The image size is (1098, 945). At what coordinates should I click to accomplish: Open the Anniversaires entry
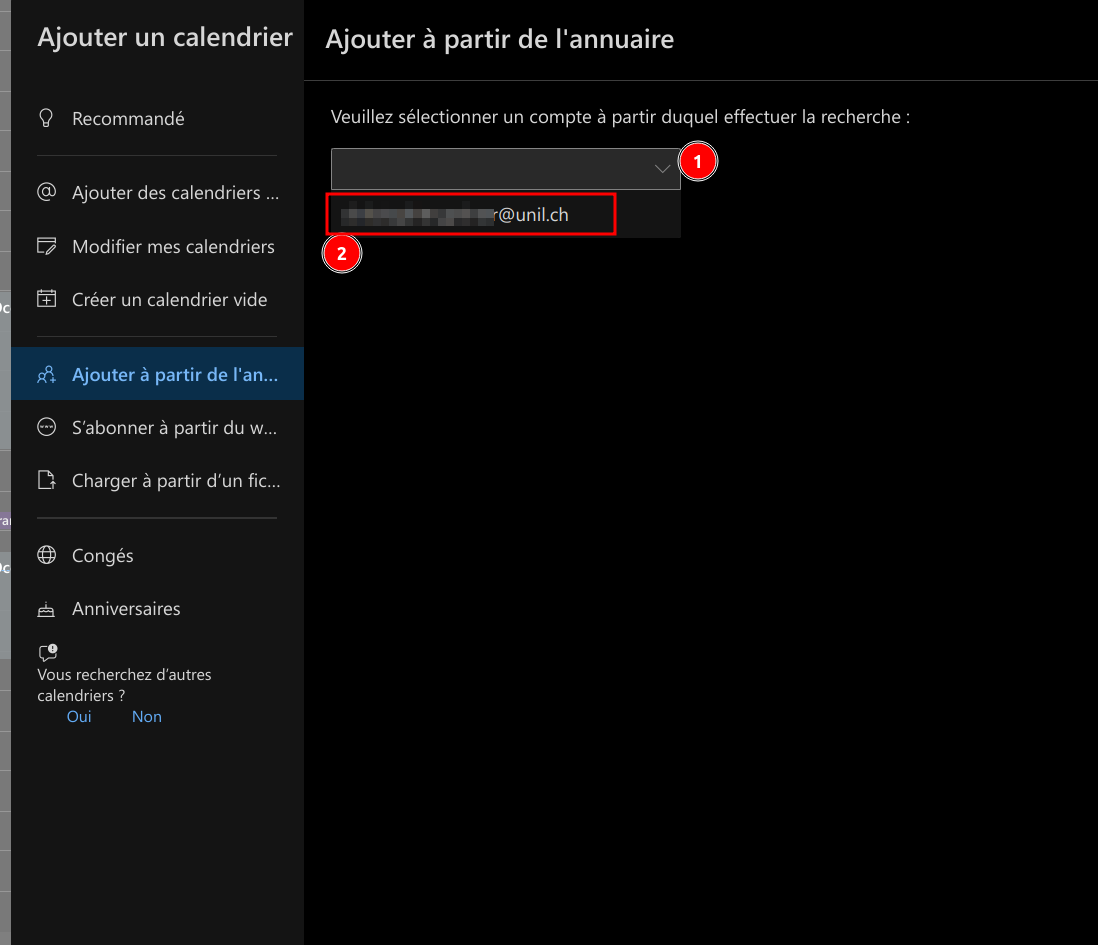[126, 608]
